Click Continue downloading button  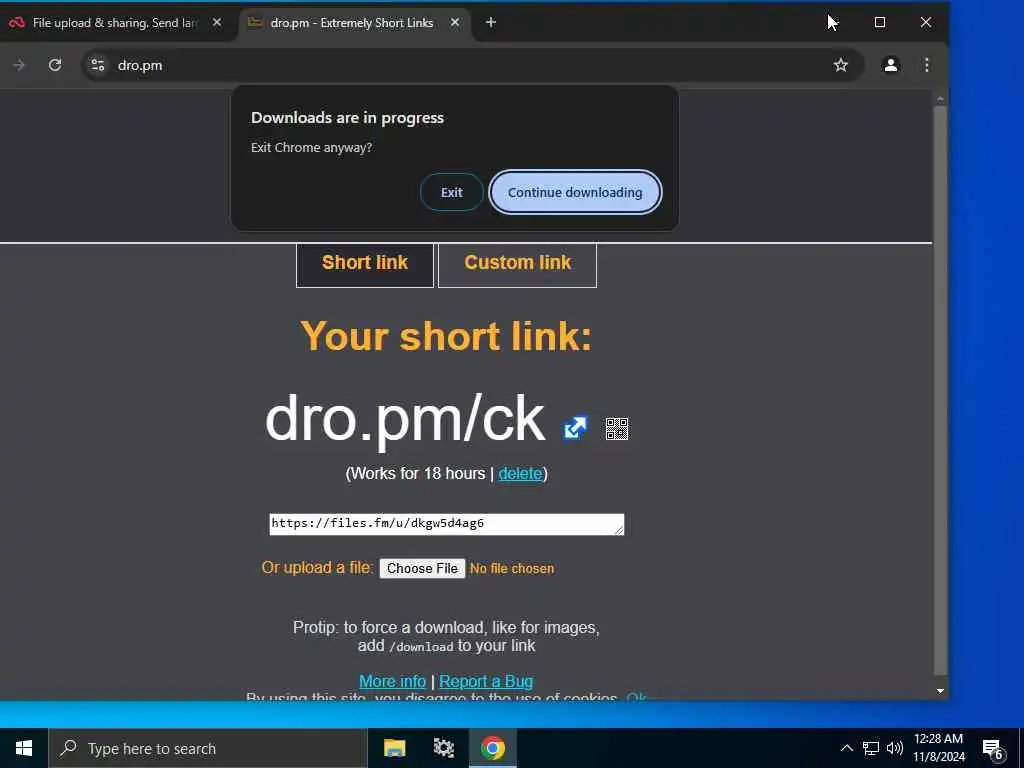pos(575,193)
